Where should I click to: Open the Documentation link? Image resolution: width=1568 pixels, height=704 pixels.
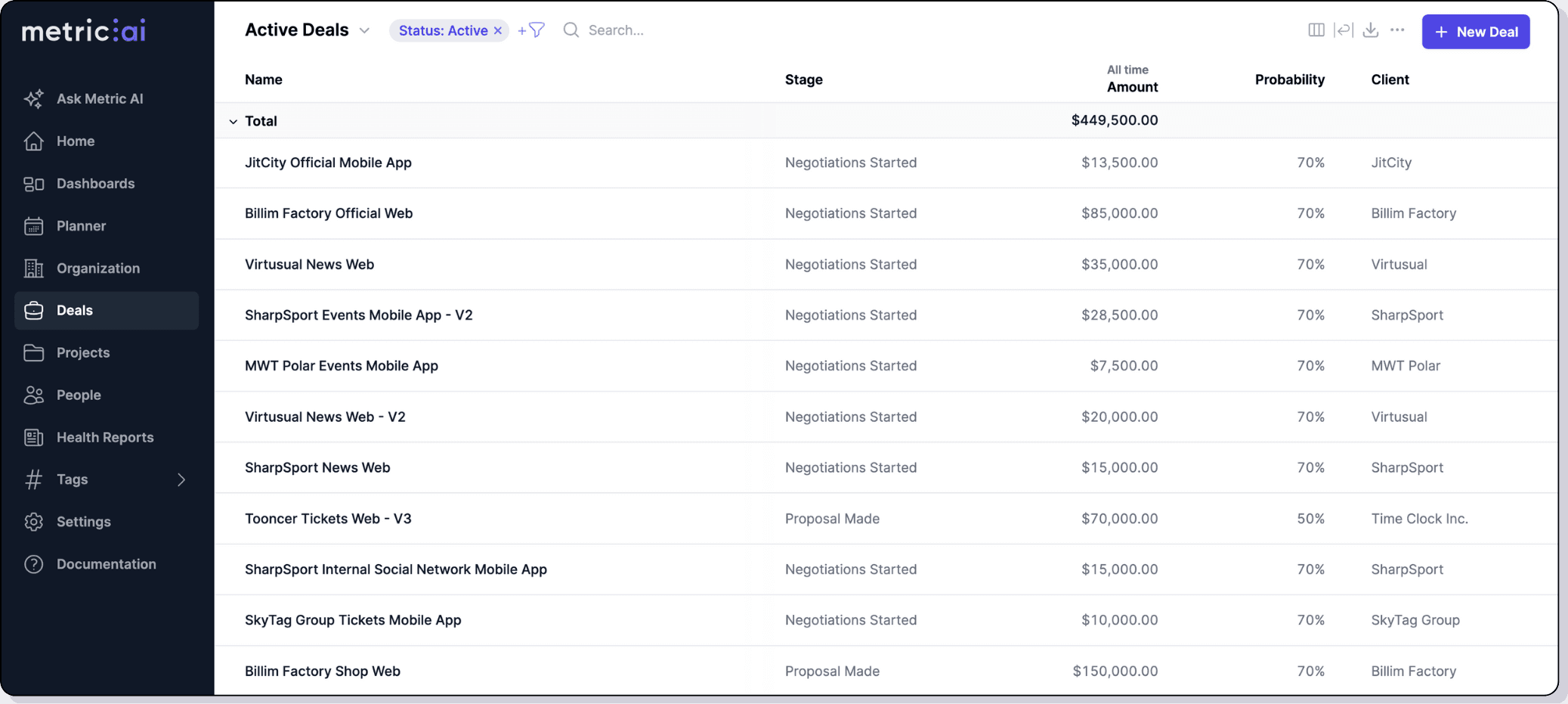[106, 564]
